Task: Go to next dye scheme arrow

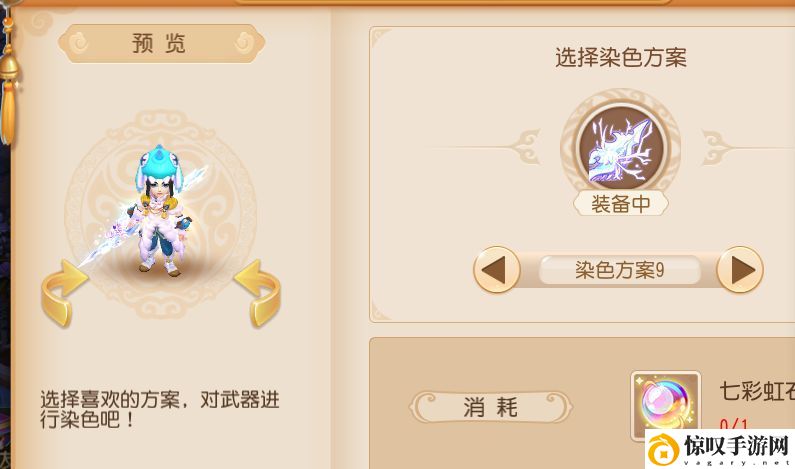Action: (740, 269)
